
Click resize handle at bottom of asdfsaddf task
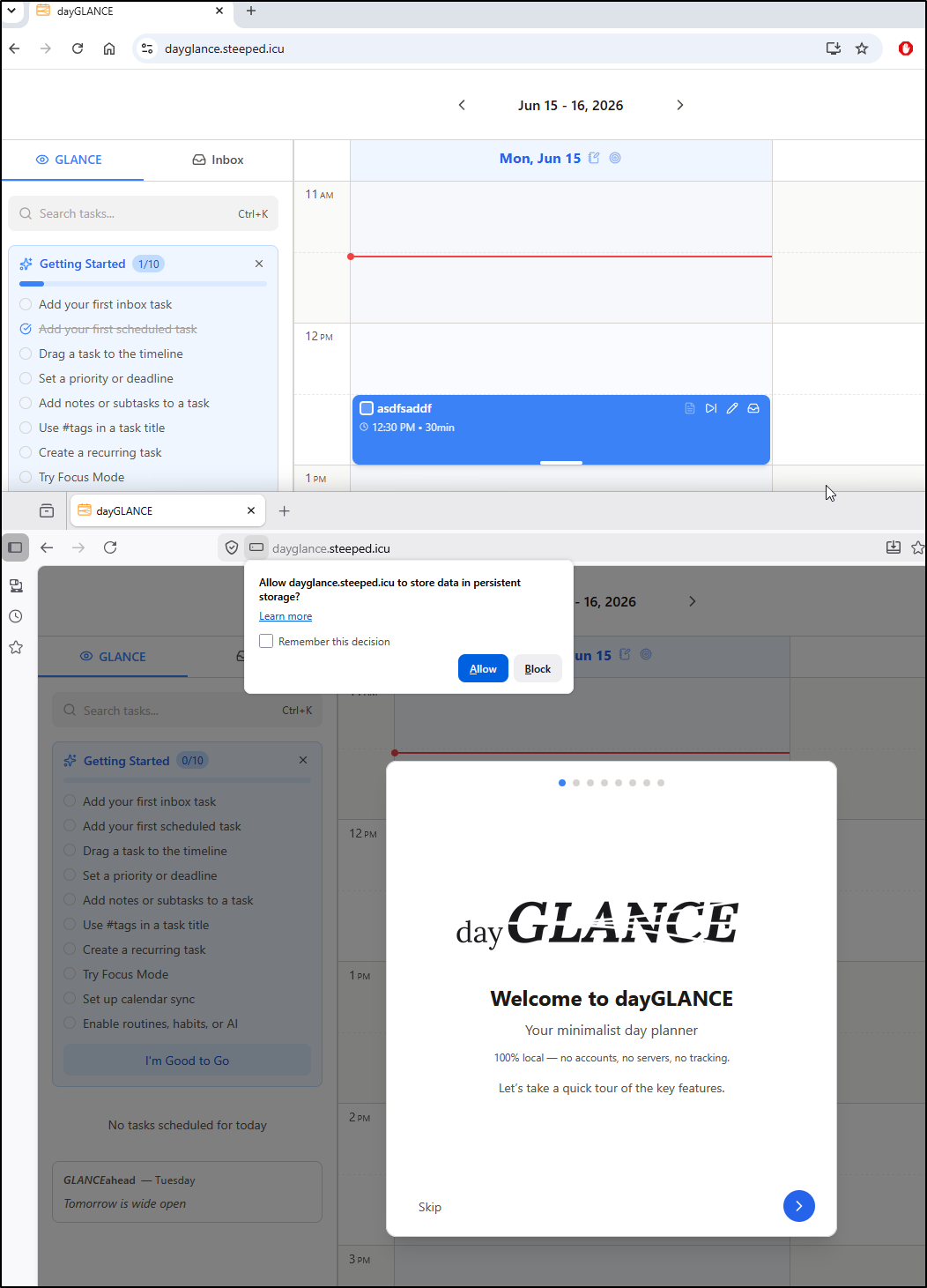tap(561, 462)
